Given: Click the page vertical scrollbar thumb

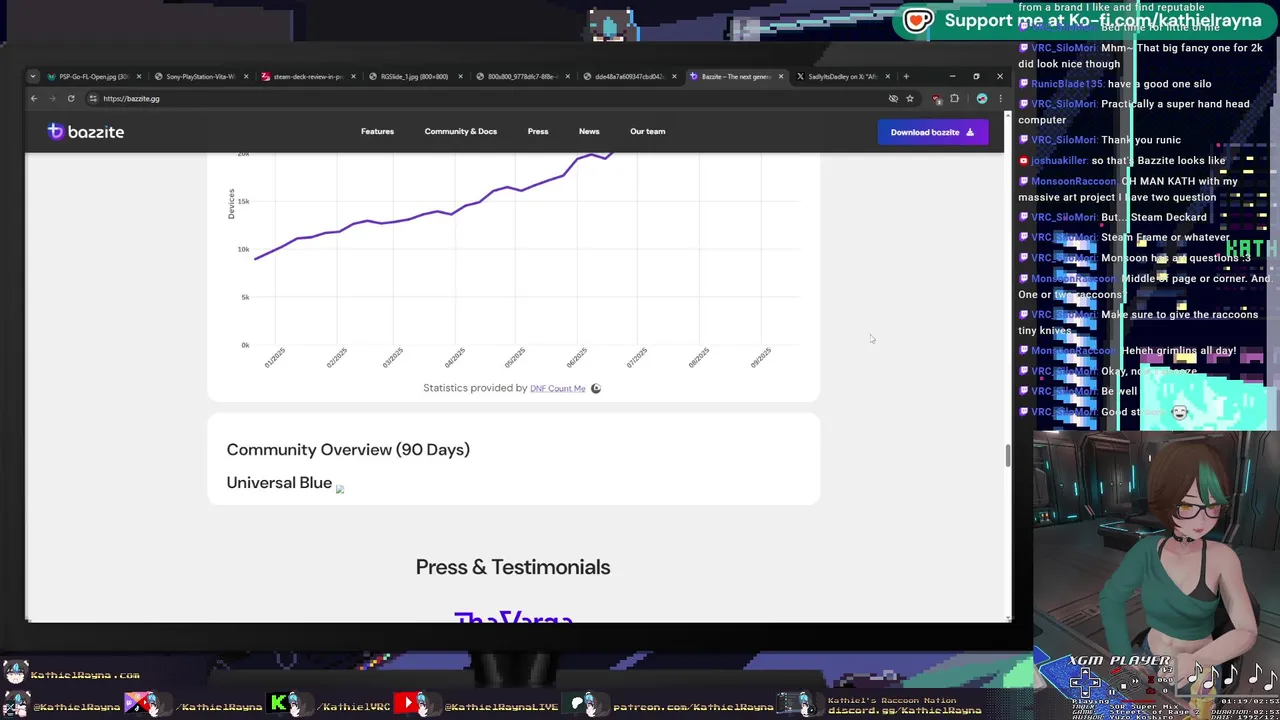Looking at the screenshot, I should tap(1008, 455).
